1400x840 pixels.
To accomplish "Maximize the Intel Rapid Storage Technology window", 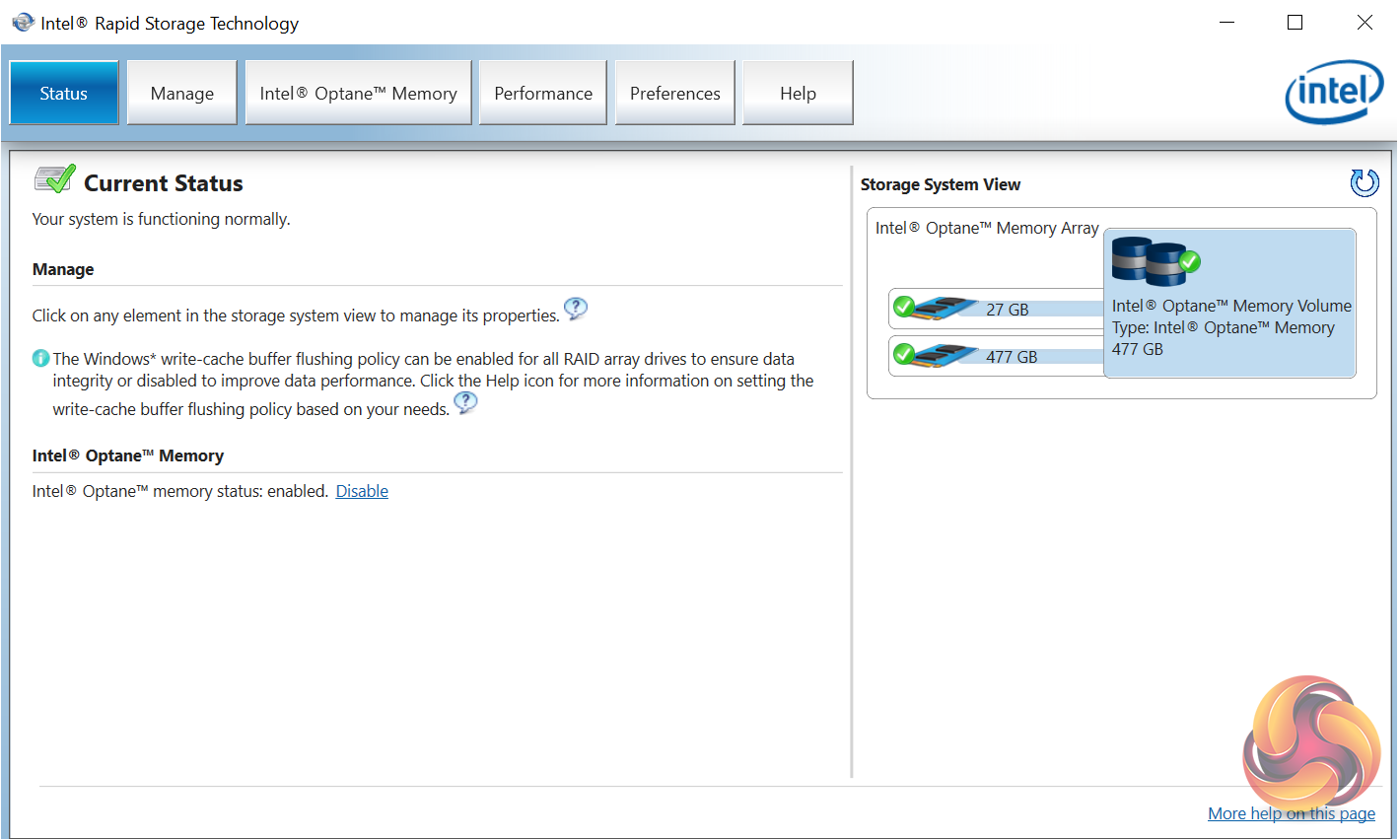I will (1295, 23).
